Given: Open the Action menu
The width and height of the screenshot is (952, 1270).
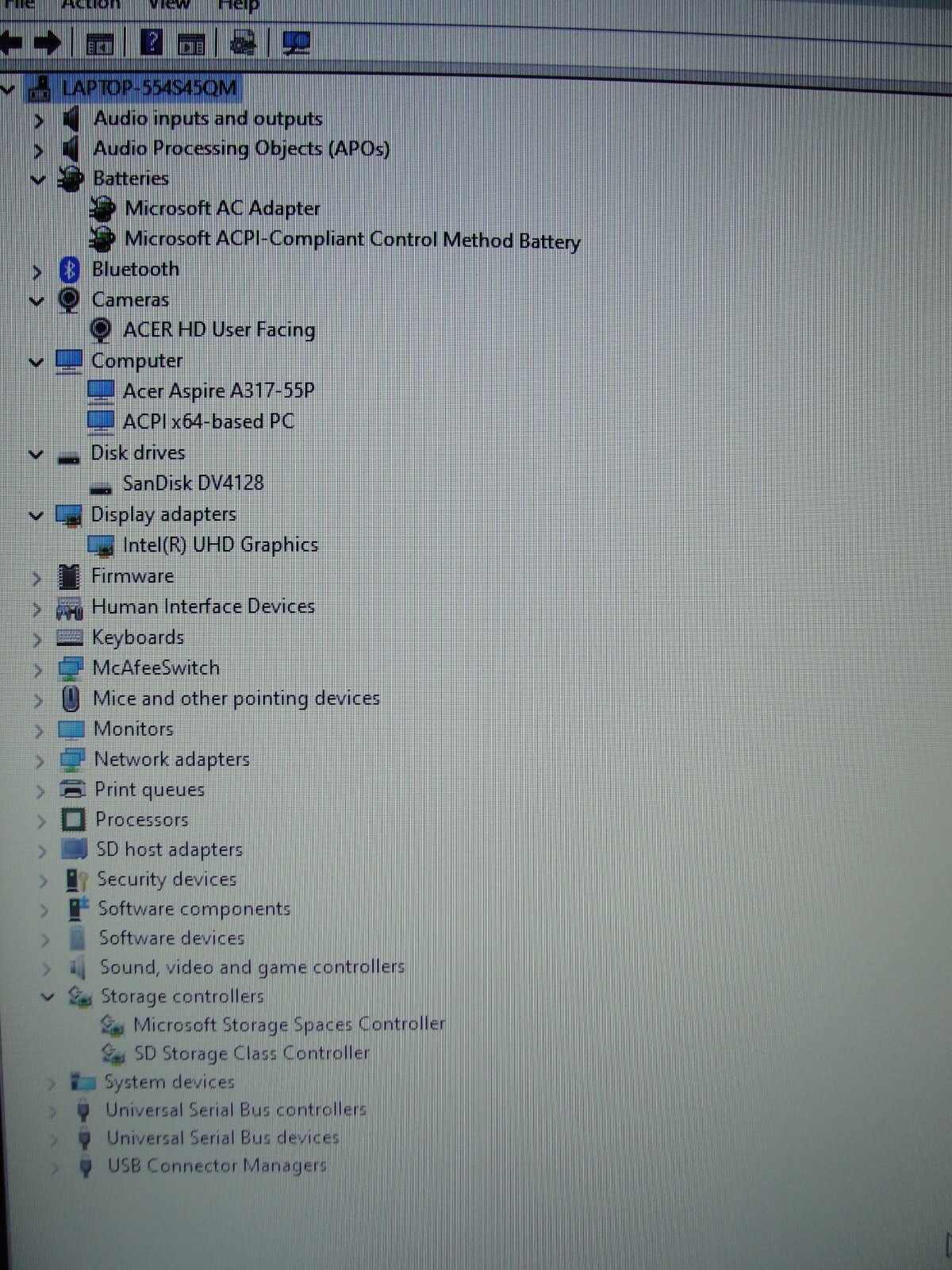Looking at the screenshot, I should [x=91, y=5].
